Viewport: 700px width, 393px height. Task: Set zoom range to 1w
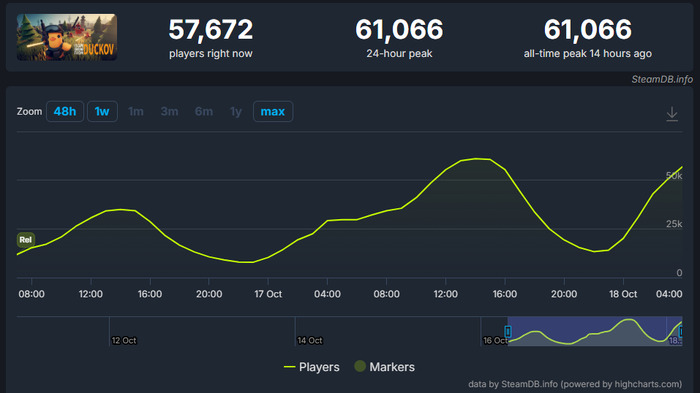pyautogui.click(x=102, y=111)
